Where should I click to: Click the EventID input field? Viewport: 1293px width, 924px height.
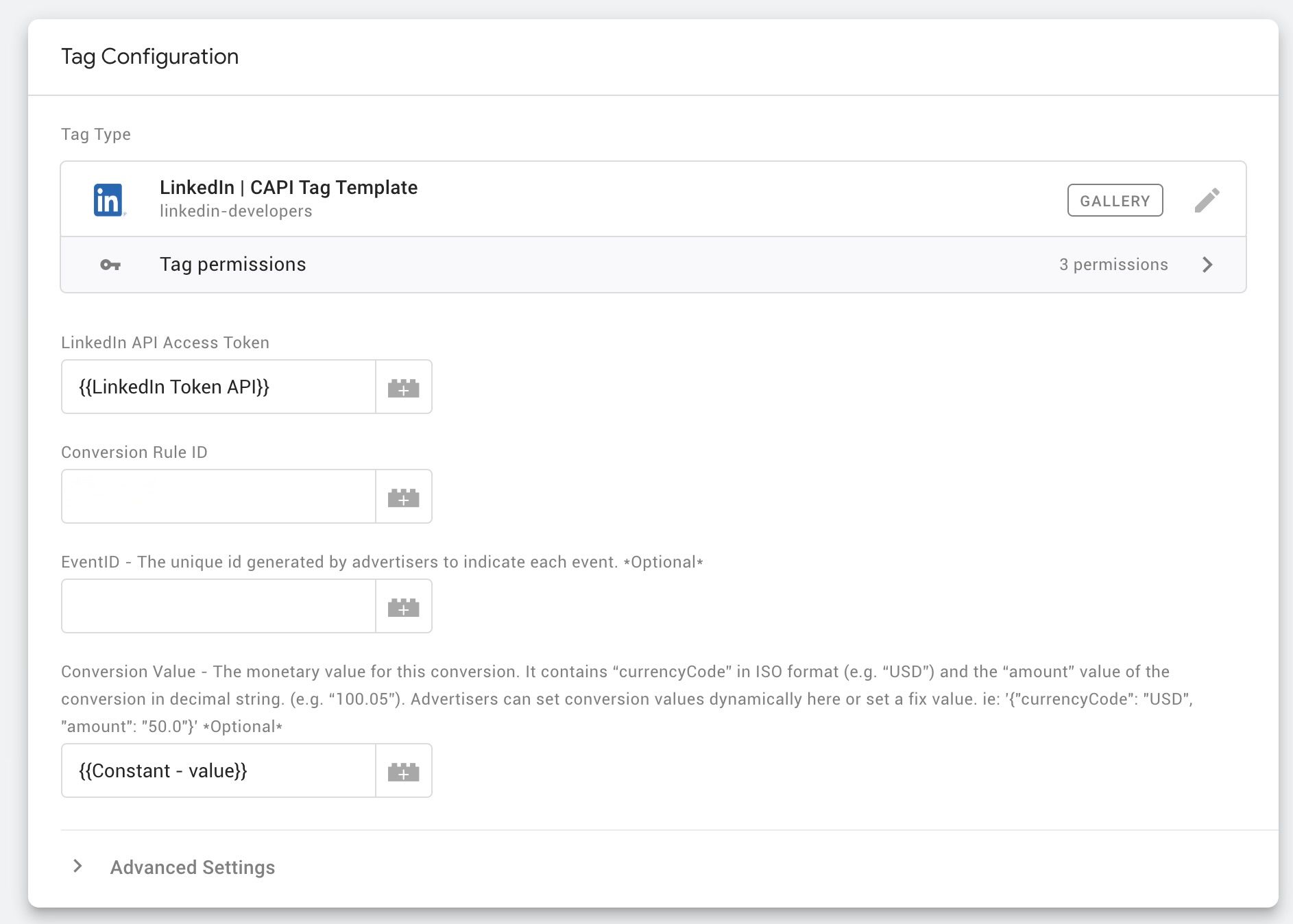click(x=219, y=607)
